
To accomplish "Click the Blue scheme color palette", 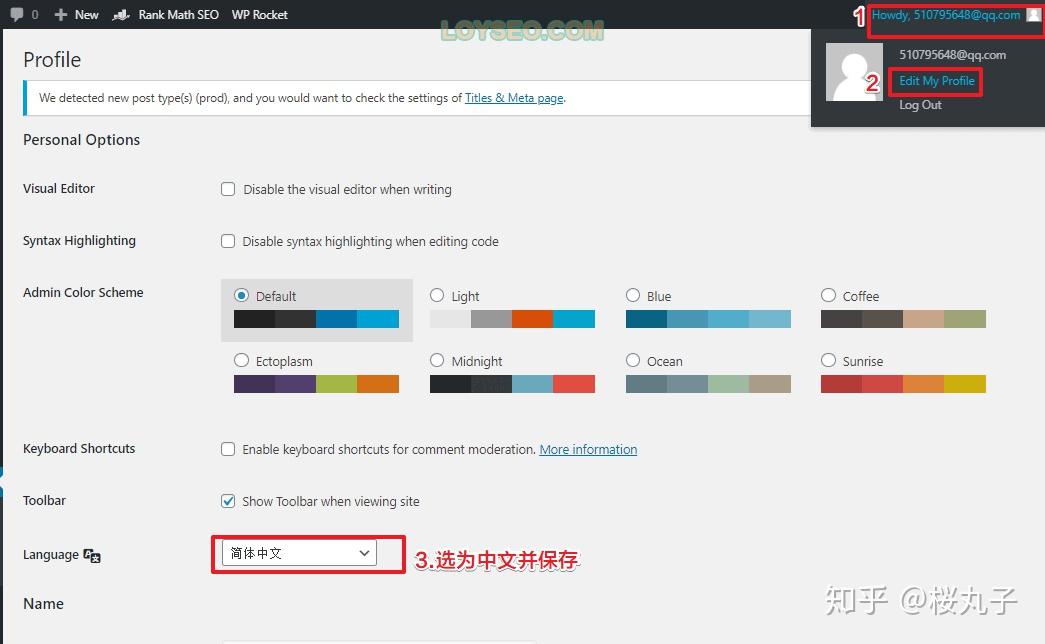I will point(708,319).
